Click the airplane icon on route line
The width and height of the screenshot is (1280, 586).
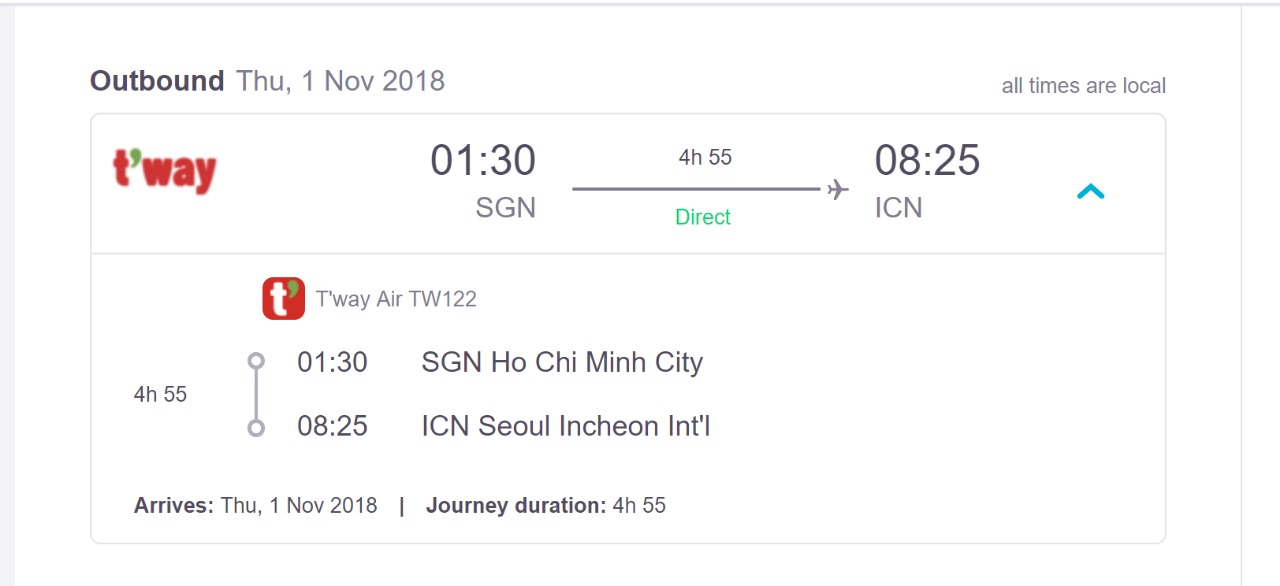[x=837, y=189]
